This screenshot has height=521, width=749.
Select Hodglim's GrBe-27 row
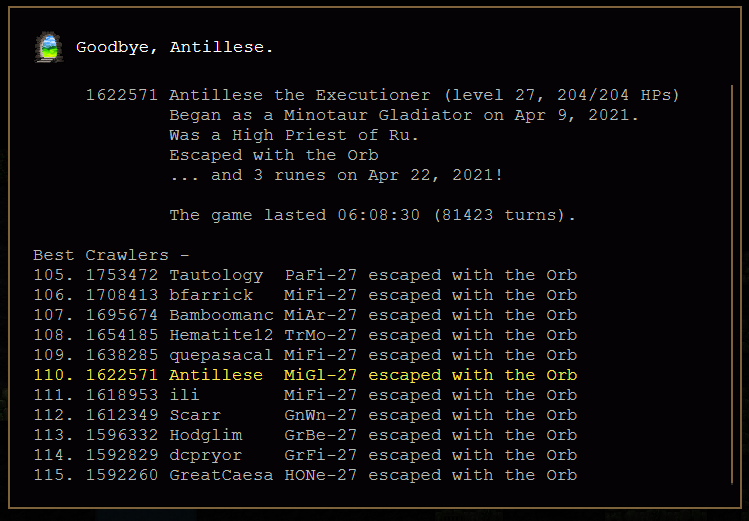pos(305,435)
